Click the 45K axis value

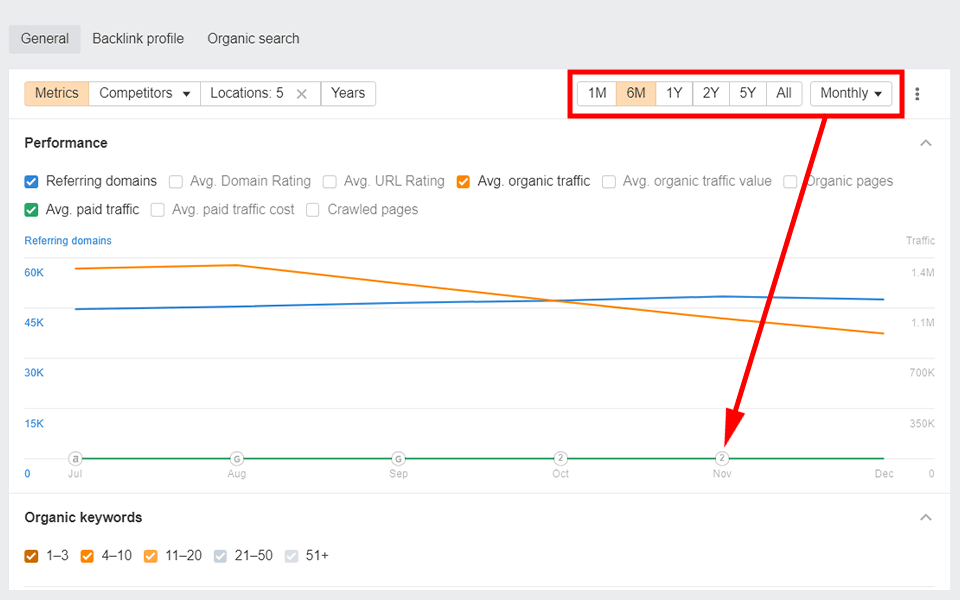pyautogui.click(x=34, y=323)
